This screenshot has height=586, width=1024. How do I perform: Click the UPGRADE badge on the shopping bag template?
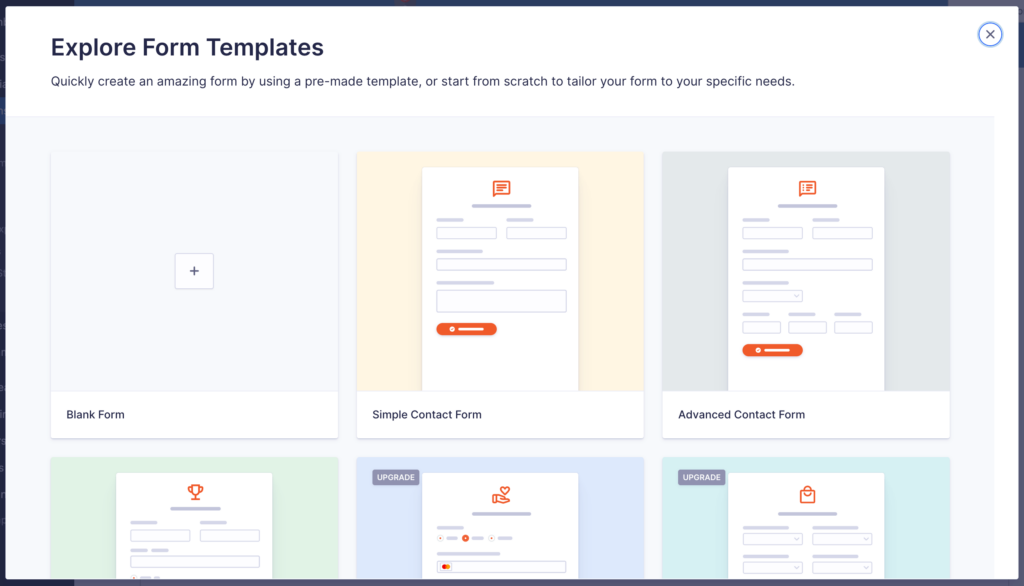701,477
